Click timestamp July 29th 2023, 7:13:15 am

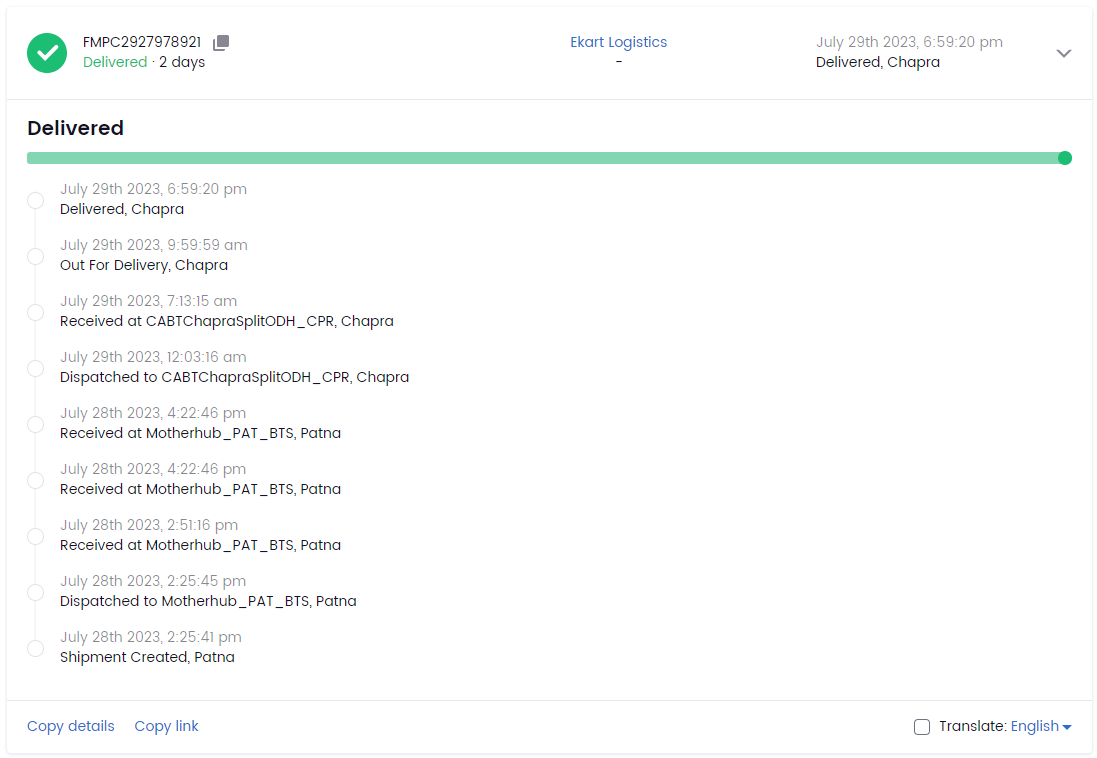point(148,301)
